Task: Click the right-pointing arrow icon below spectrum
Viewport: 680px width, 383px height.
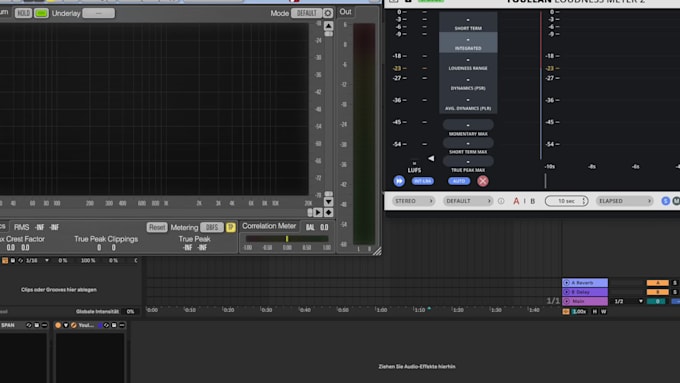Action: point(318,213)
